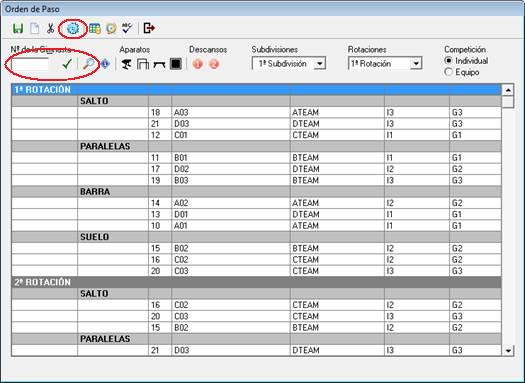Search gymnast with magnifying glass icon
This screenshot has width=525, height=383.
[x=88, y=64]
